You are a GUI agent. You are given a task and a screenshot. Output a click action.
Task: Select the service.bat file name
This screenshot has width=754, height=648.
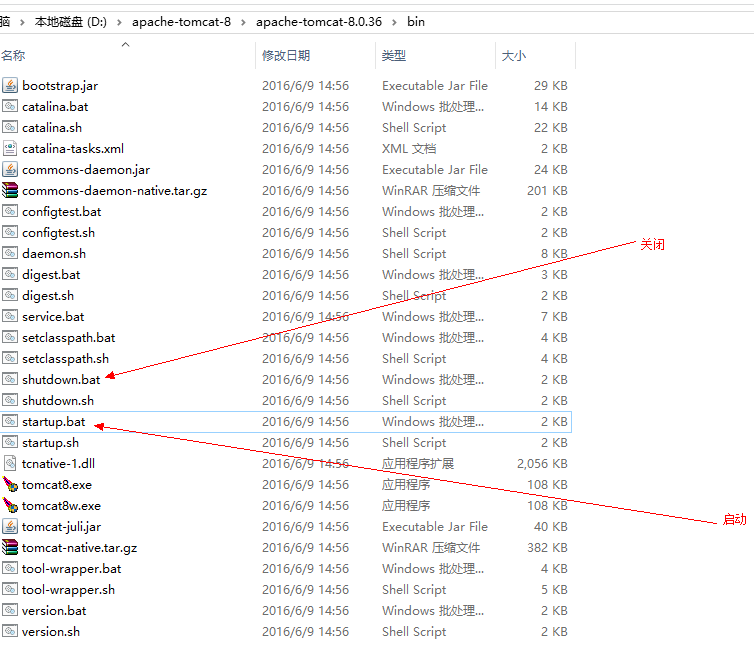click(53, 316)
